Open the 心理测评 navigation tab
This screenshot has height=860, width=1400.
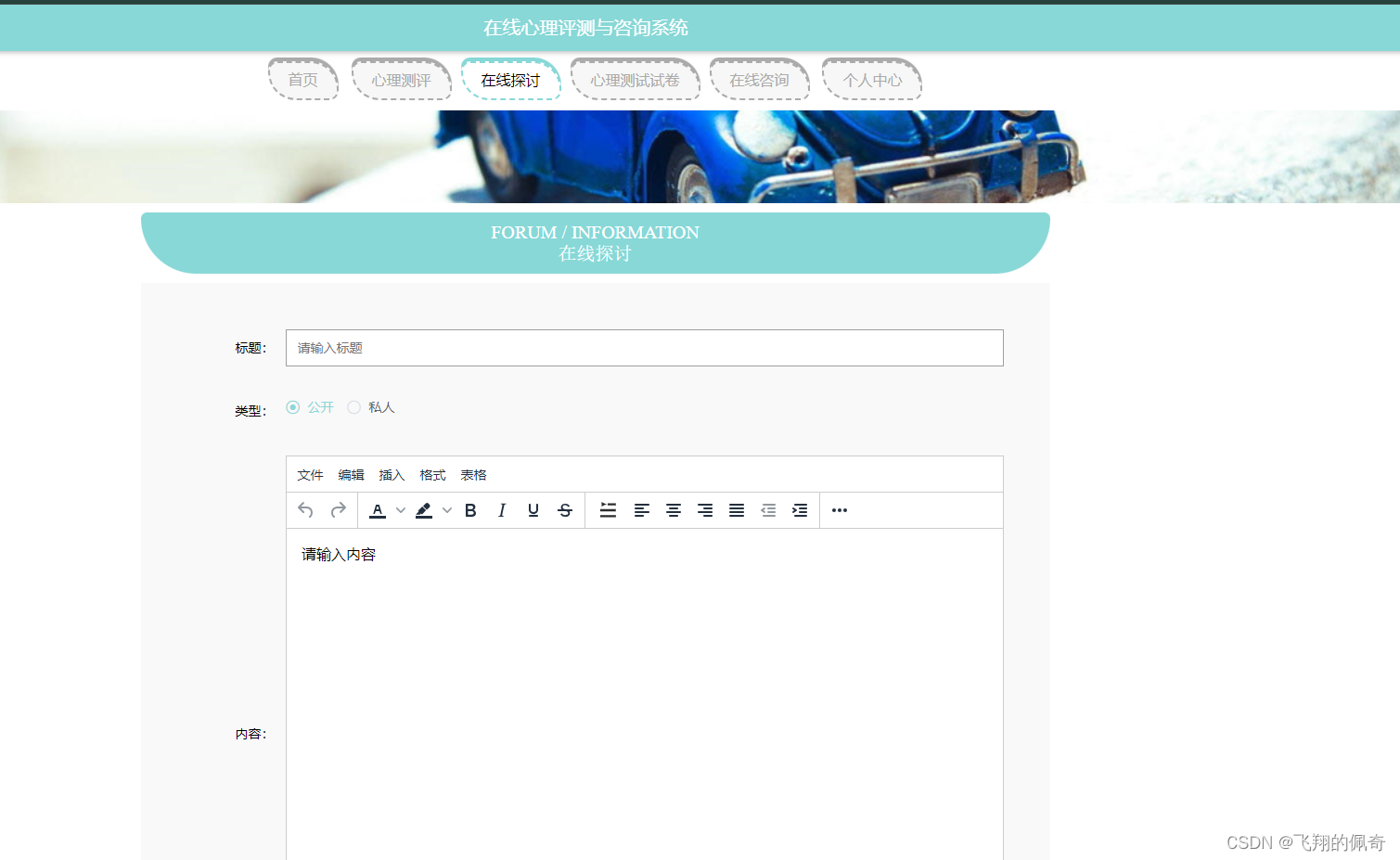402,80
